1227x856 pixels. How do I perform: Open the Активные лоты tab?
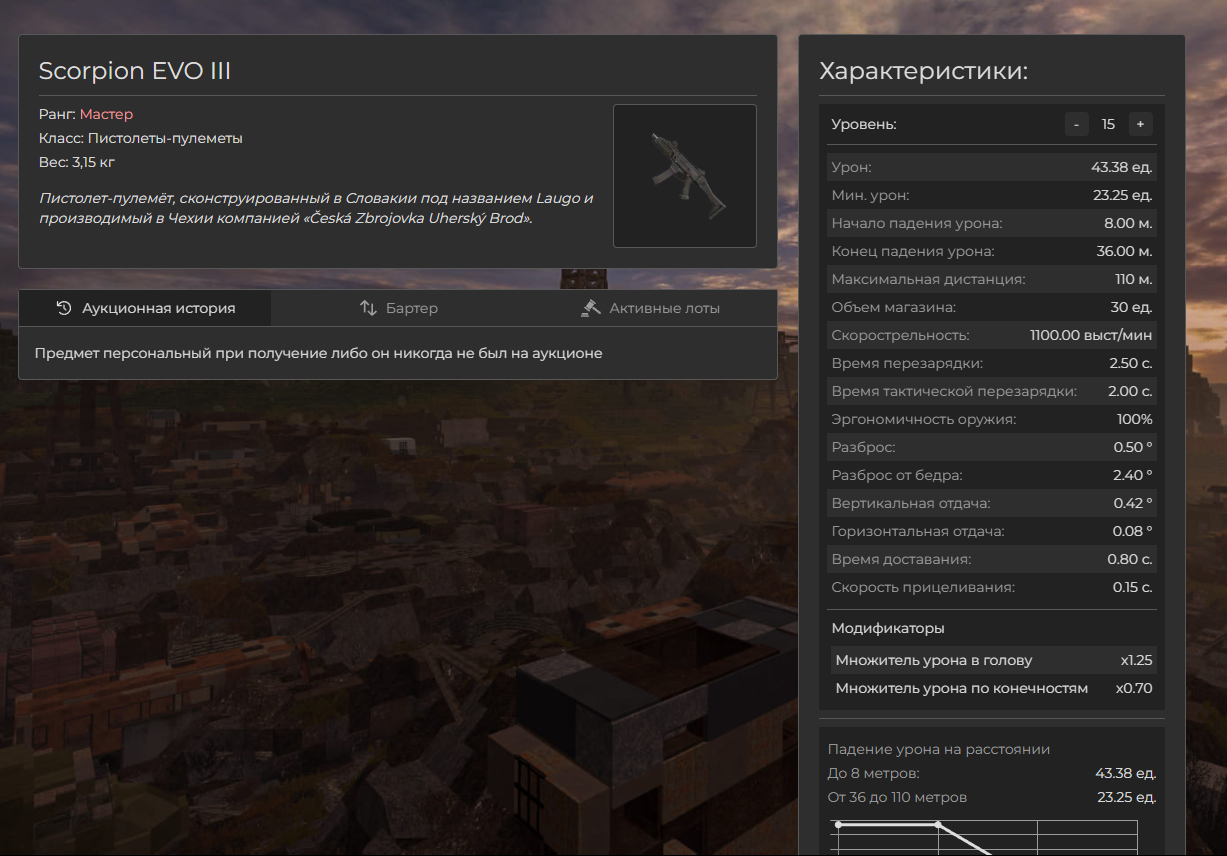tap(650, 308)
